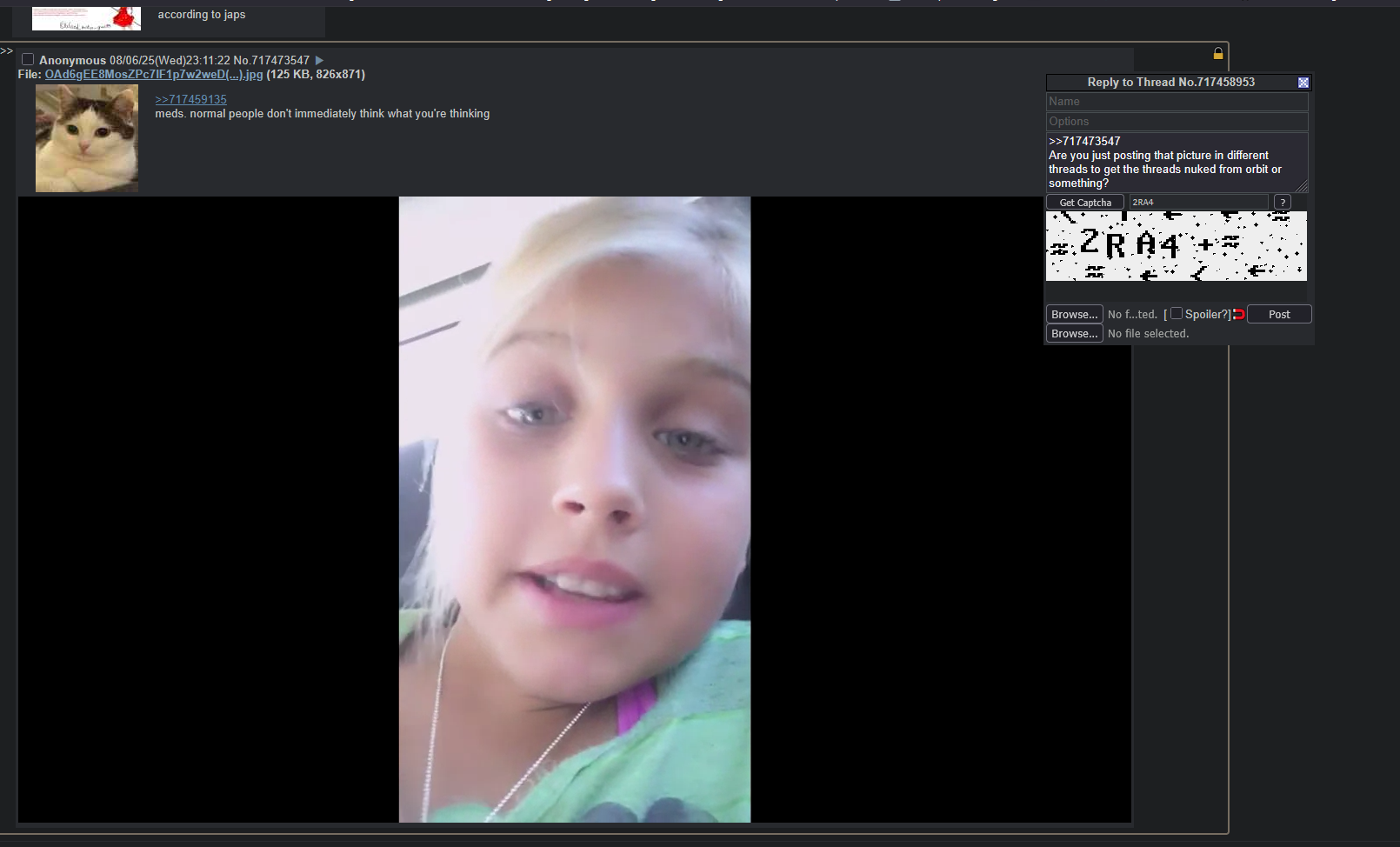The height and width of the screenshot is (847, 1400).
Task: Click the red thumbnail in the previous post
Action: point(86,17)
